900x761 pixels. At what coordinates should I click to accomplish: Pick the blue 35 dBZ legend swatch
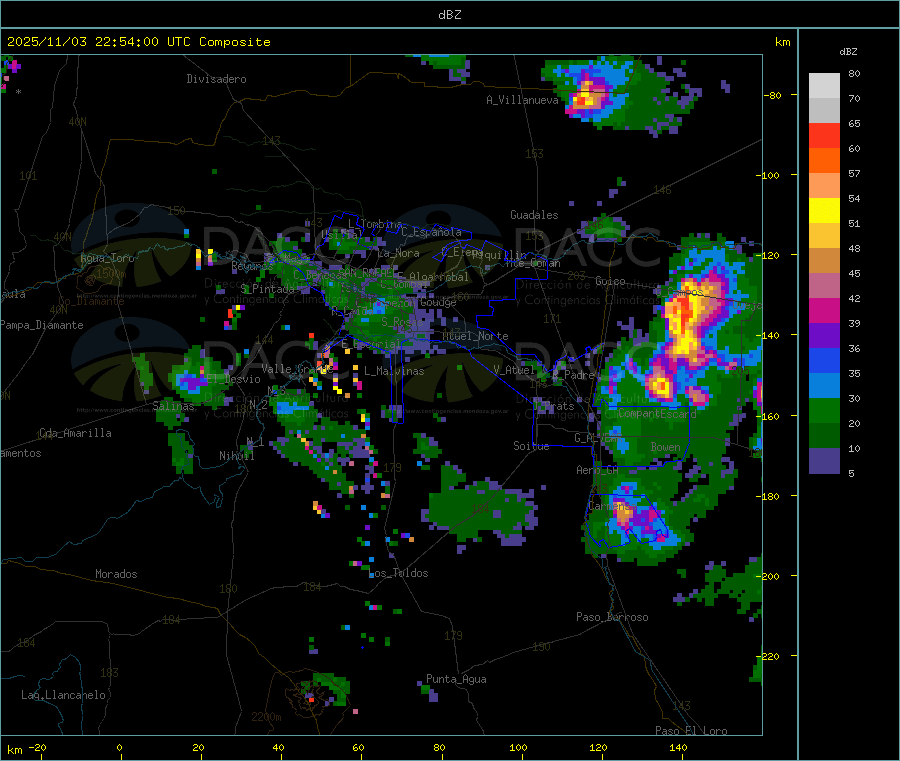pos(824,360)
